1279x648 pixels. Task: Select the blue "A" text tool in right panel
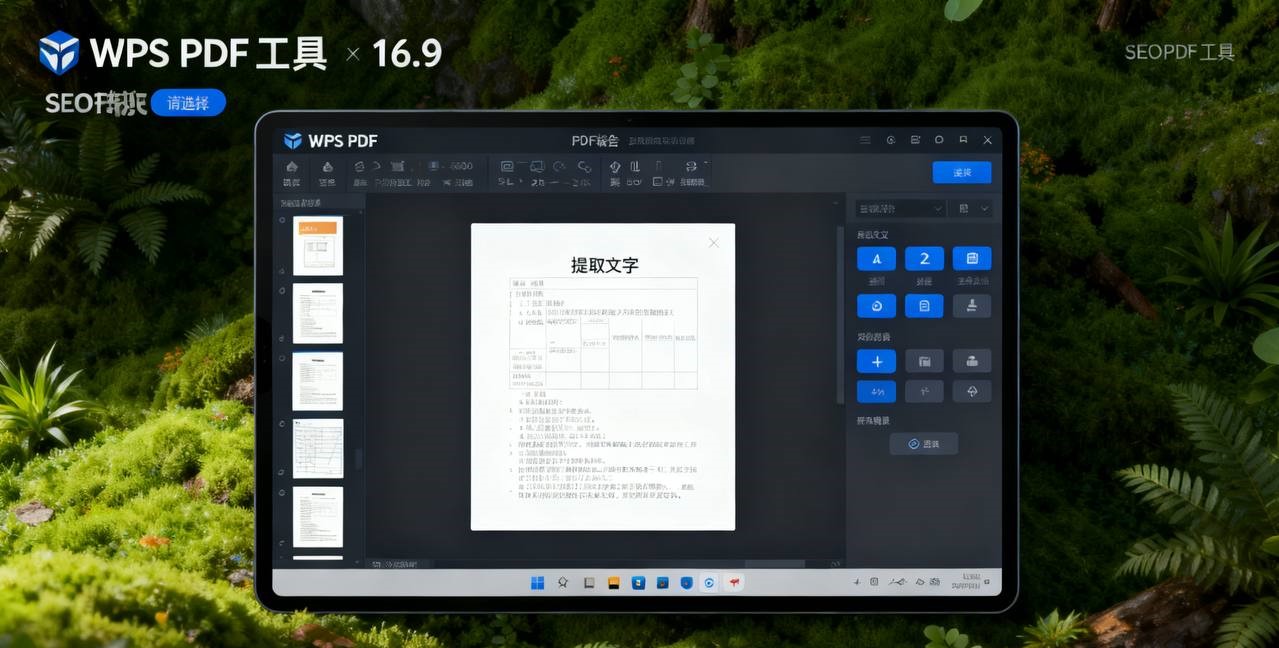(x=876, y=258)
